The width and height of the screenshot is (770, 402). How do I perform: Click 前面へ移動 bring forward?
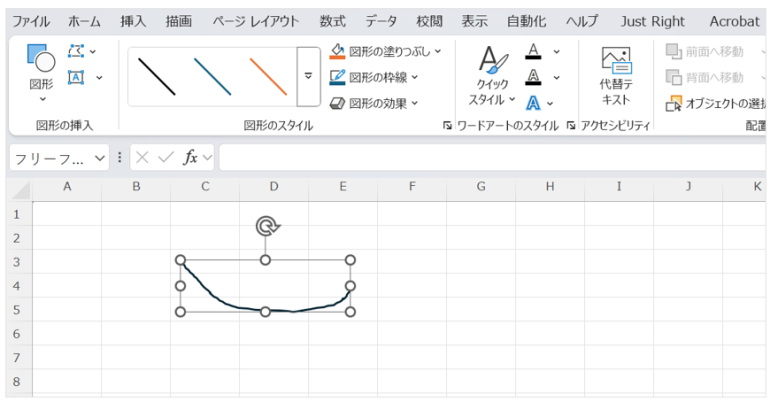click(x=705, y=52)
